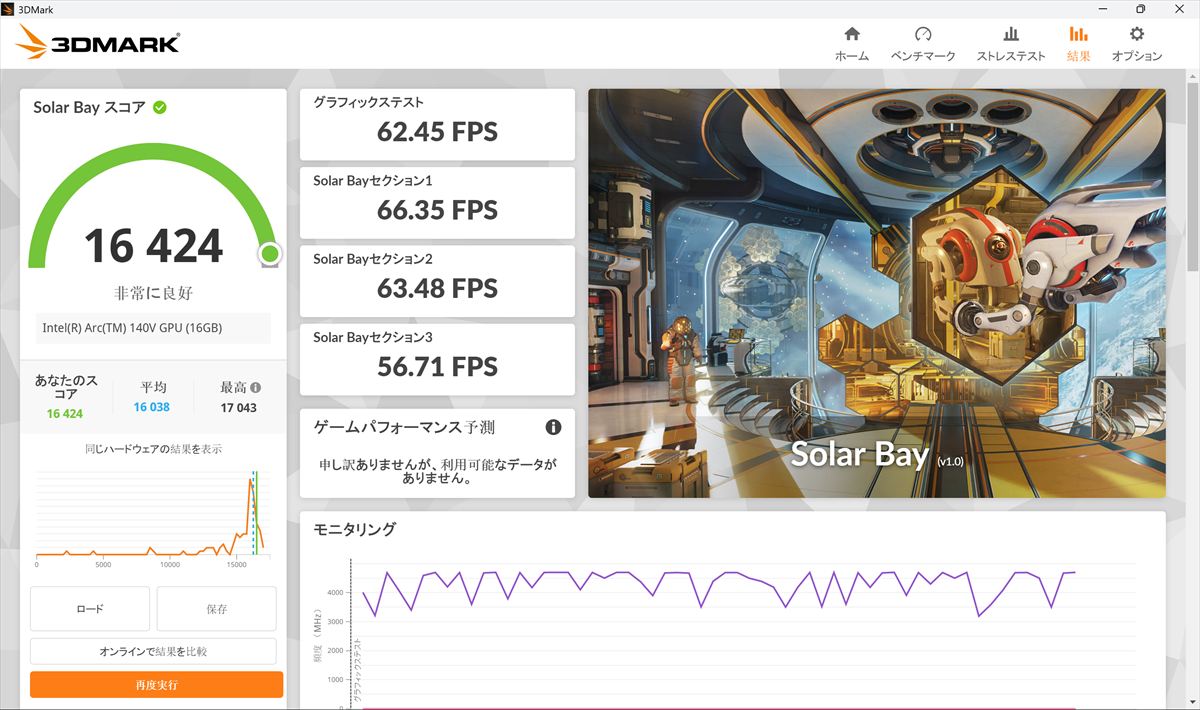Click the 16 424 main score

[x=153, y=246]
